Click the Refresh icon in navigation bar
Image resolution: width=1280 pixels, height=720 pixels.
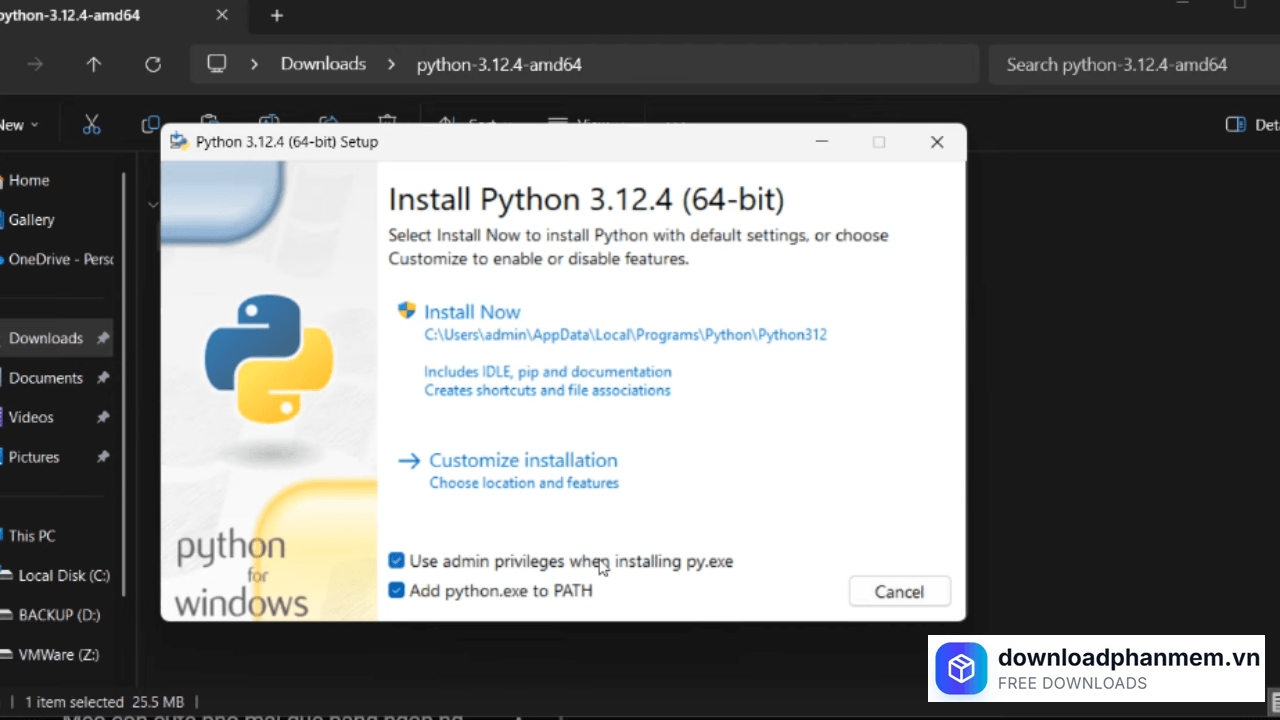(x=153, y=65)
